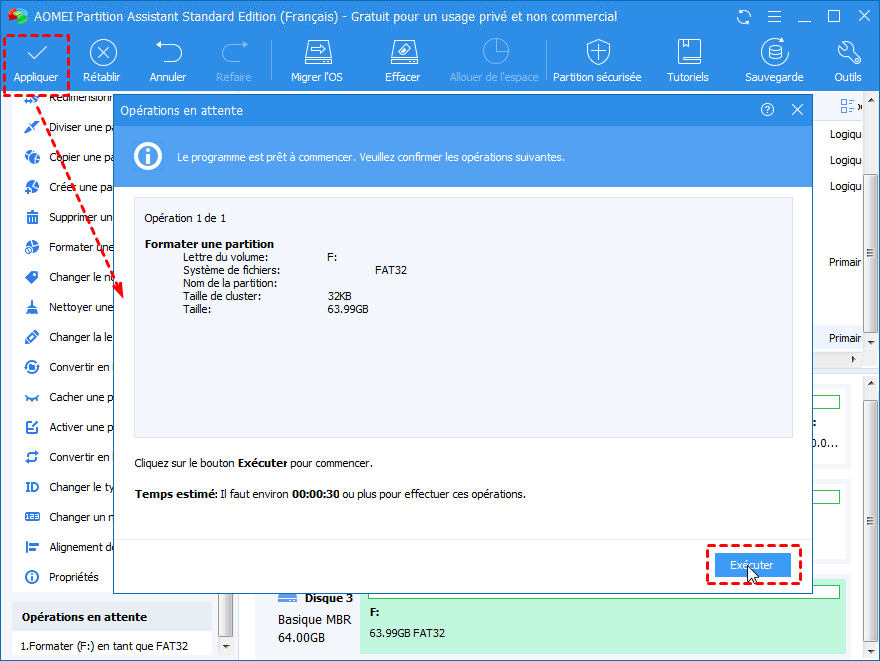
Task: Click the partition list scroll up arrow
Action: [x=871, y=100]
